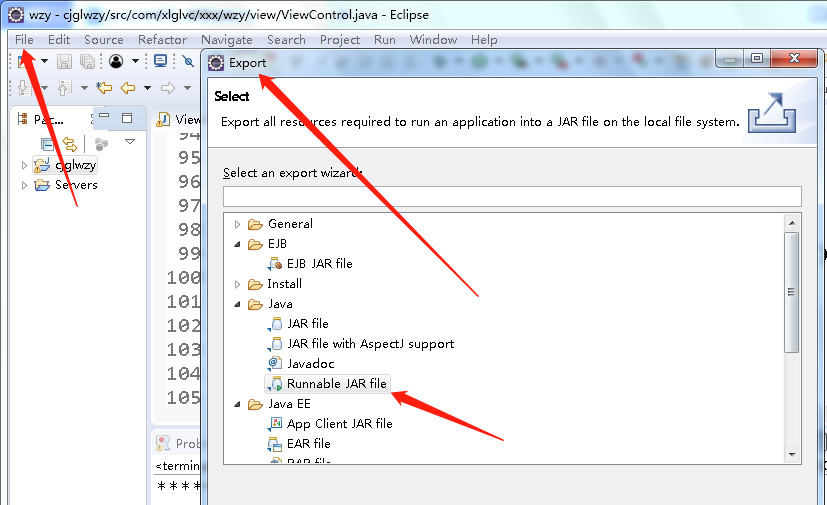Click the crossed-out blue eye toolbar icon
This screenshot has width=827, height=505.
click(x=188, y=61)
